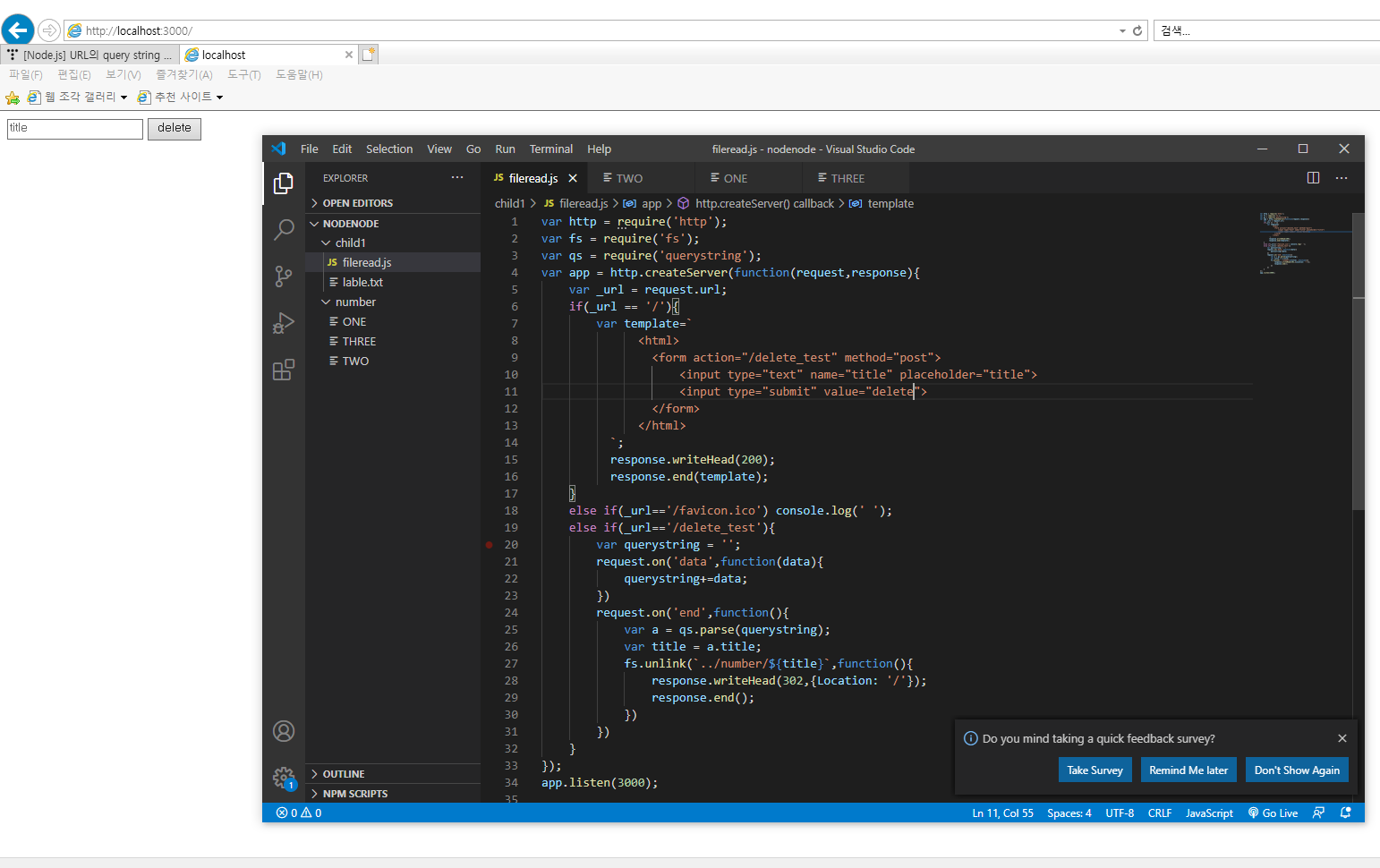This screenshot has width=1380, height=868.
Task: Open the Source Control view
Action: pos(284,277)
